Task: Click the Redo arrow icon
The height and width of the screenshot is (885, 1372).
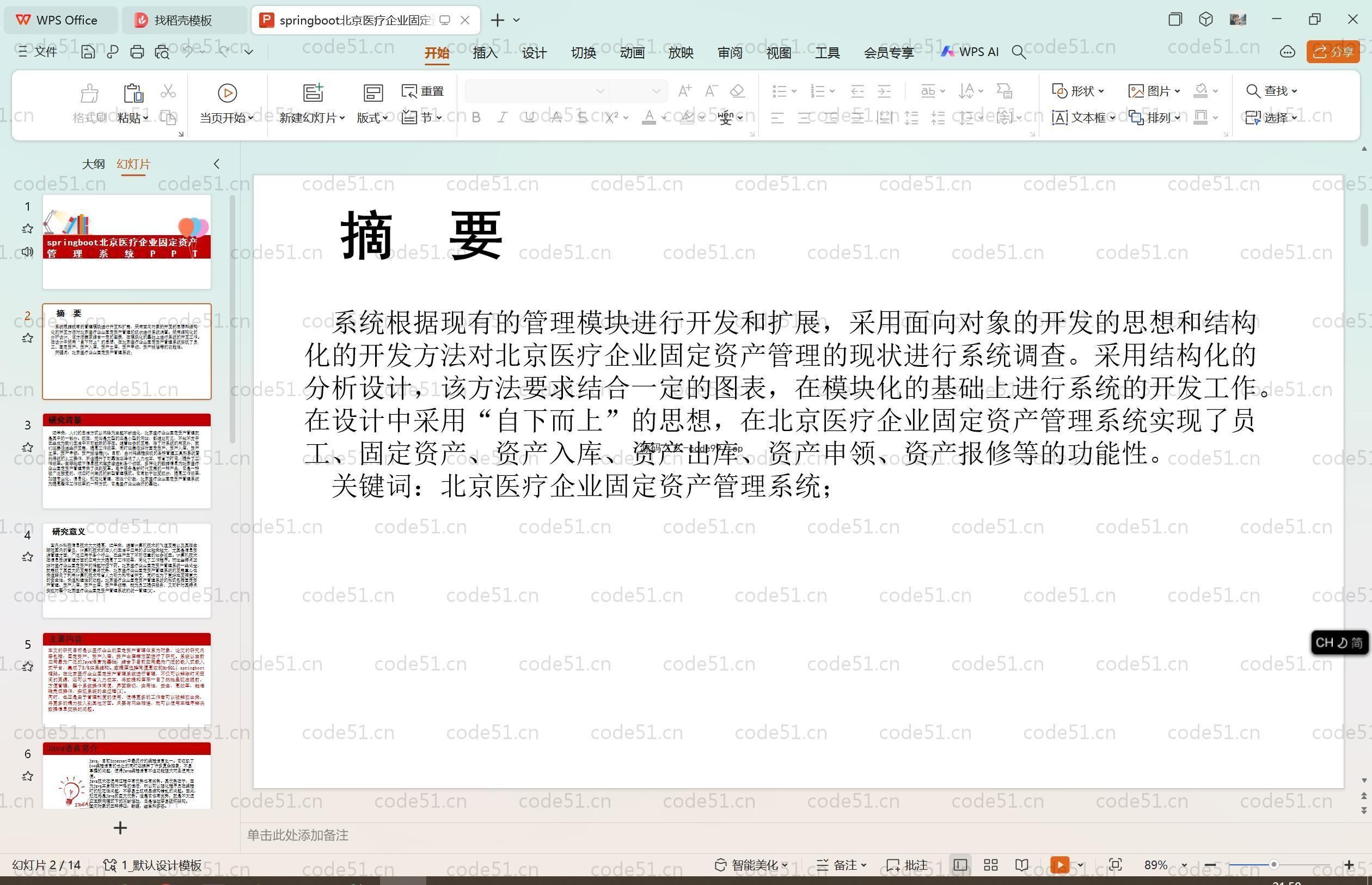Action: click(x=225, y=52)
